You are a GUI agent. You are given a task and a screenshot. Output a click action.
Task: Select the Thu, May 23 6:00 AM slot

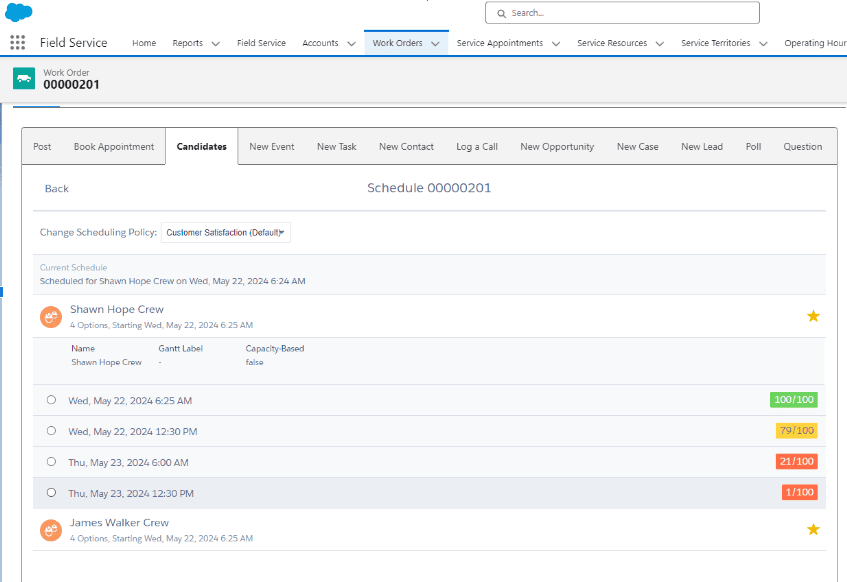51,462
